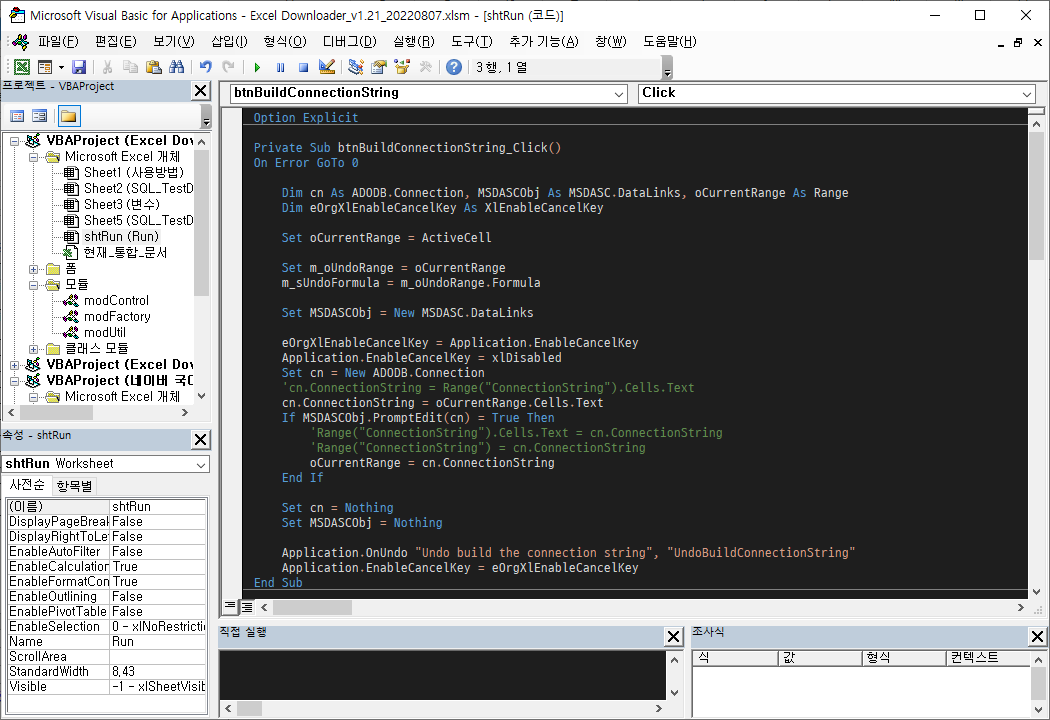The image size is (1050, 720).
Task: Open the 파일(F) menu
Action: tap(58, 42)
